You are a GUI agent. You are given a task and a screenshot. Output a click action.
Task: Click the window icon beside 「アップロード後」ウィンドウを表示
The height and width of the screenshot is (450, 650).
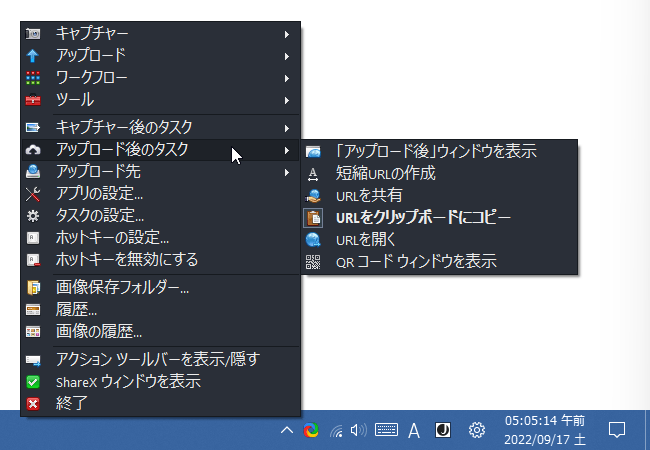pos(313,152)
